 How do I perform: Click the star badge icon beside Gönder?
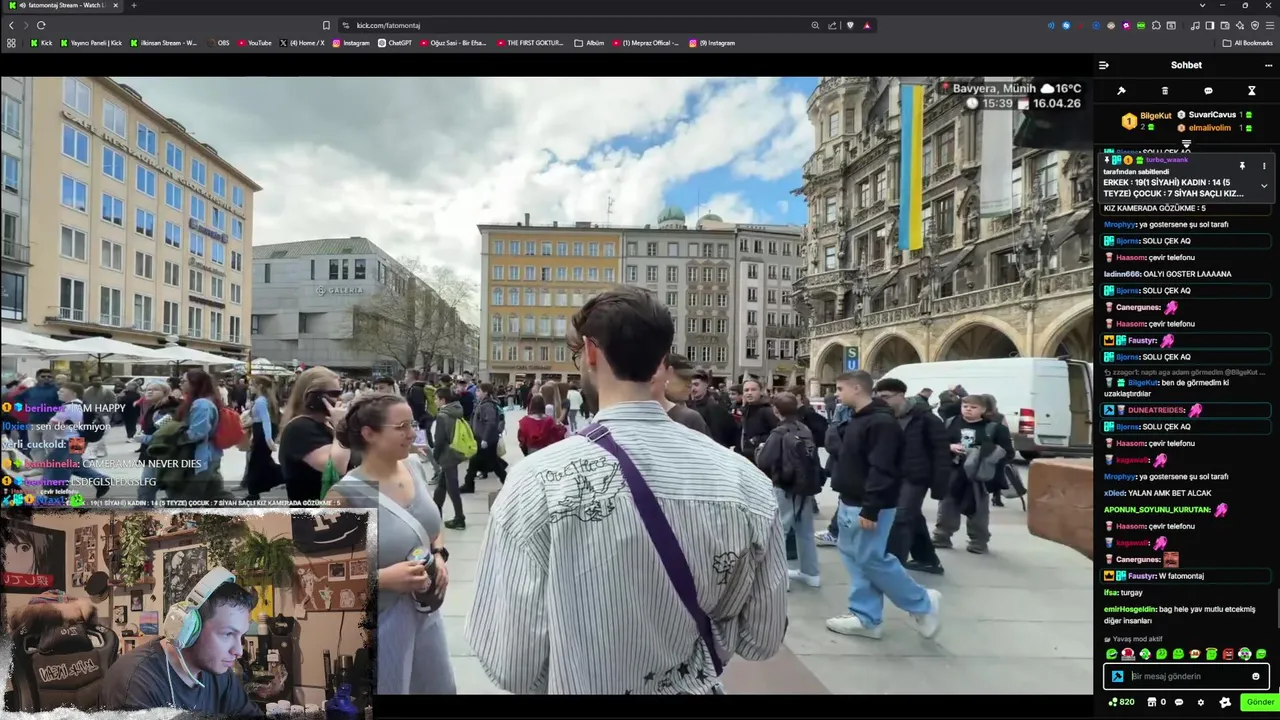[x=1225, y=702]
